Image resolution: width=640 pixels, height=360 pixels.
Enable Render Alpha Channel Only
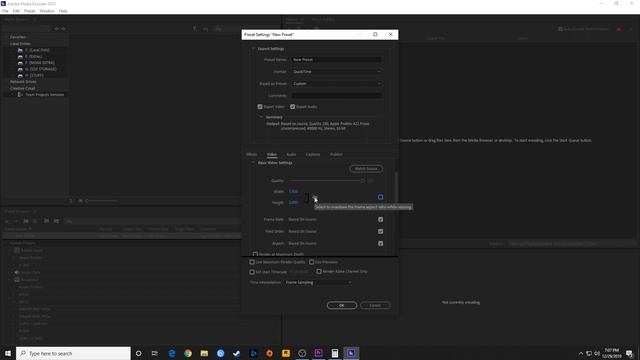319,271
